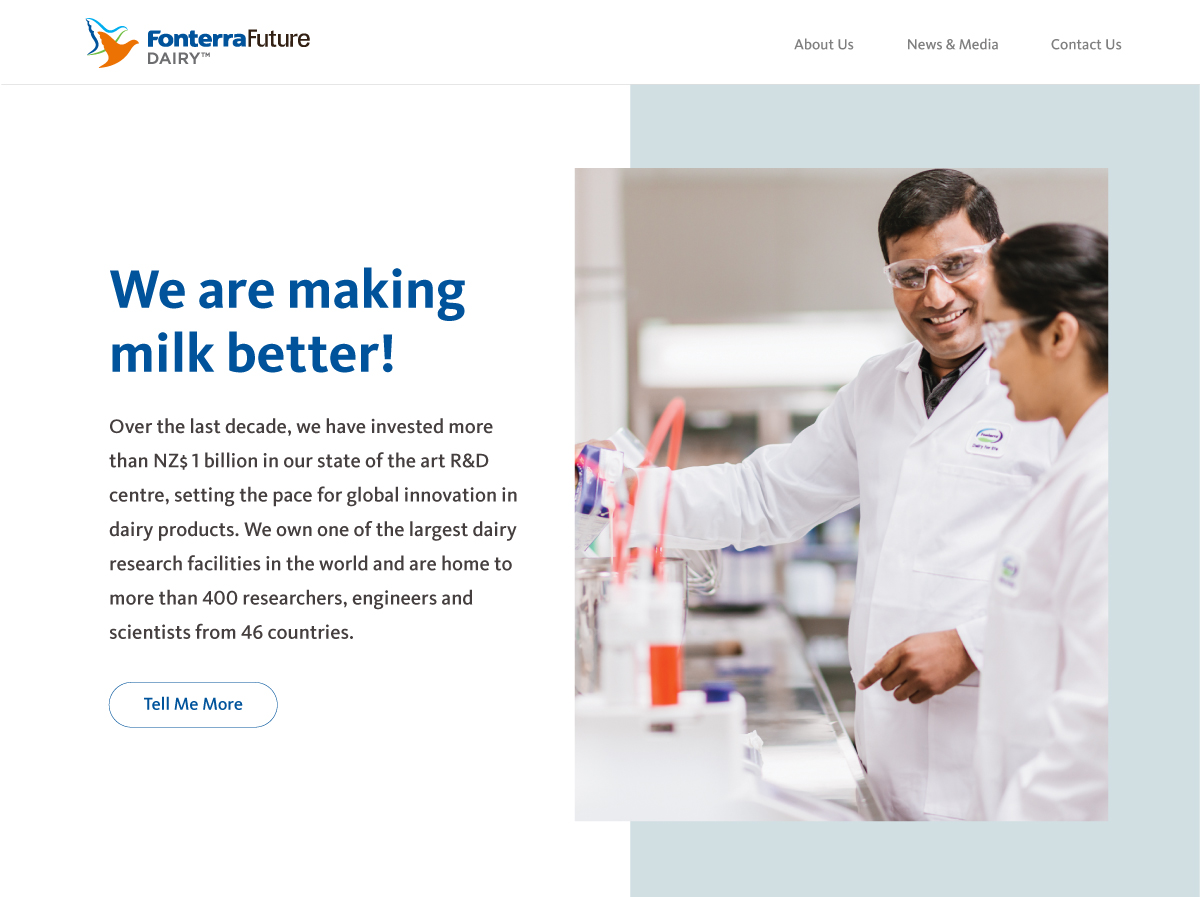The image size is (1200, 897).
Task: Click the Tell Me More button
Action: click(x=193, y=704)
